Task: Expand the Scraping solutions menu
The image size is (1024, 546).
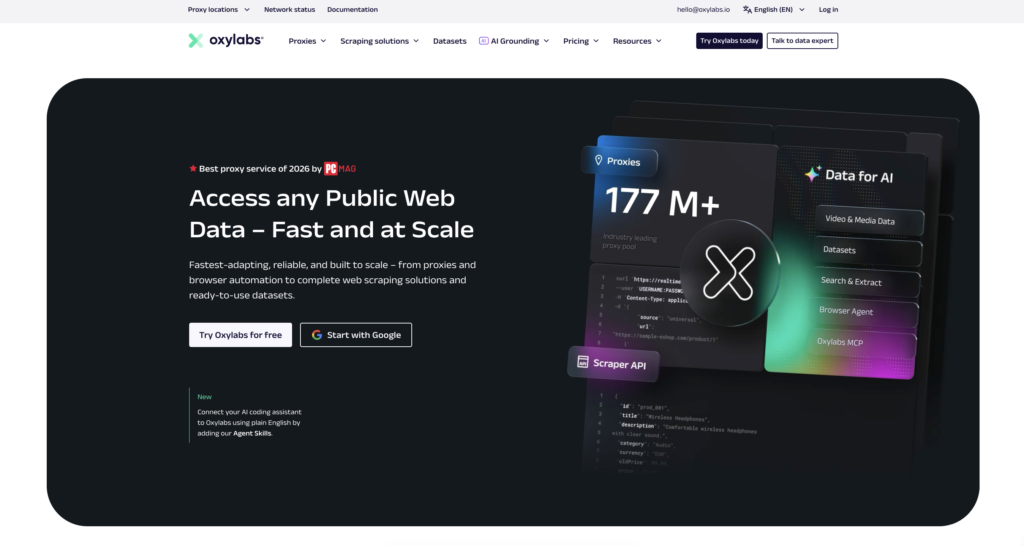Action: click(x=379, y=40)
